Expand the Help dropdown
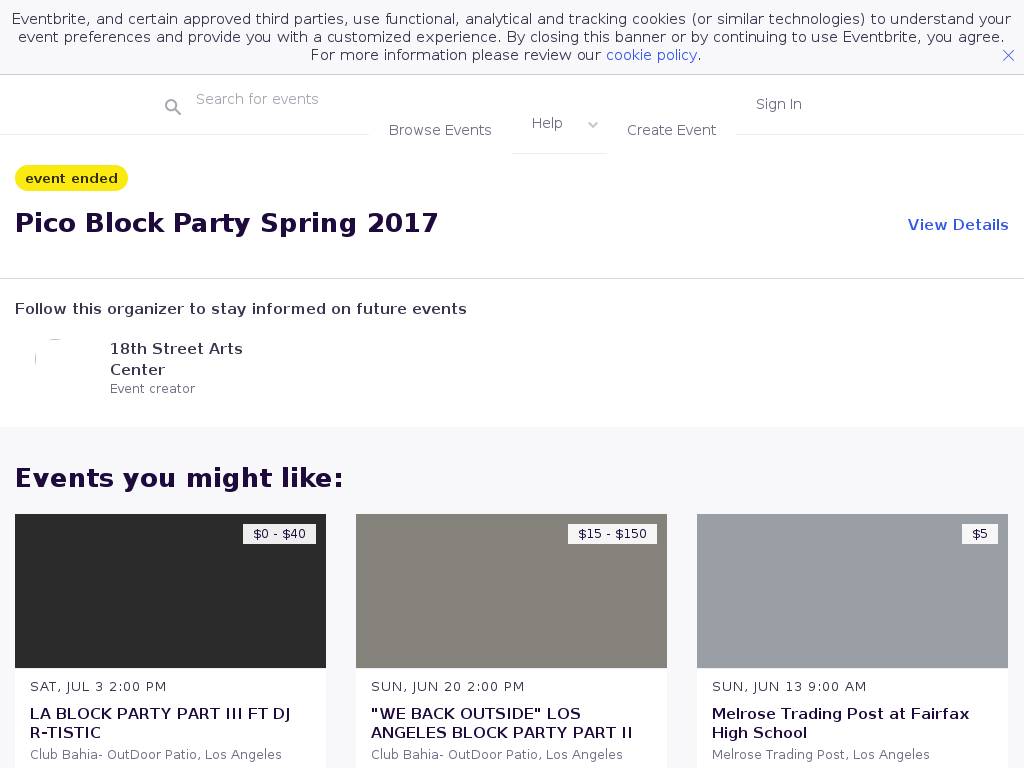Screen dimensions: 1024x768 click(547, 123)
